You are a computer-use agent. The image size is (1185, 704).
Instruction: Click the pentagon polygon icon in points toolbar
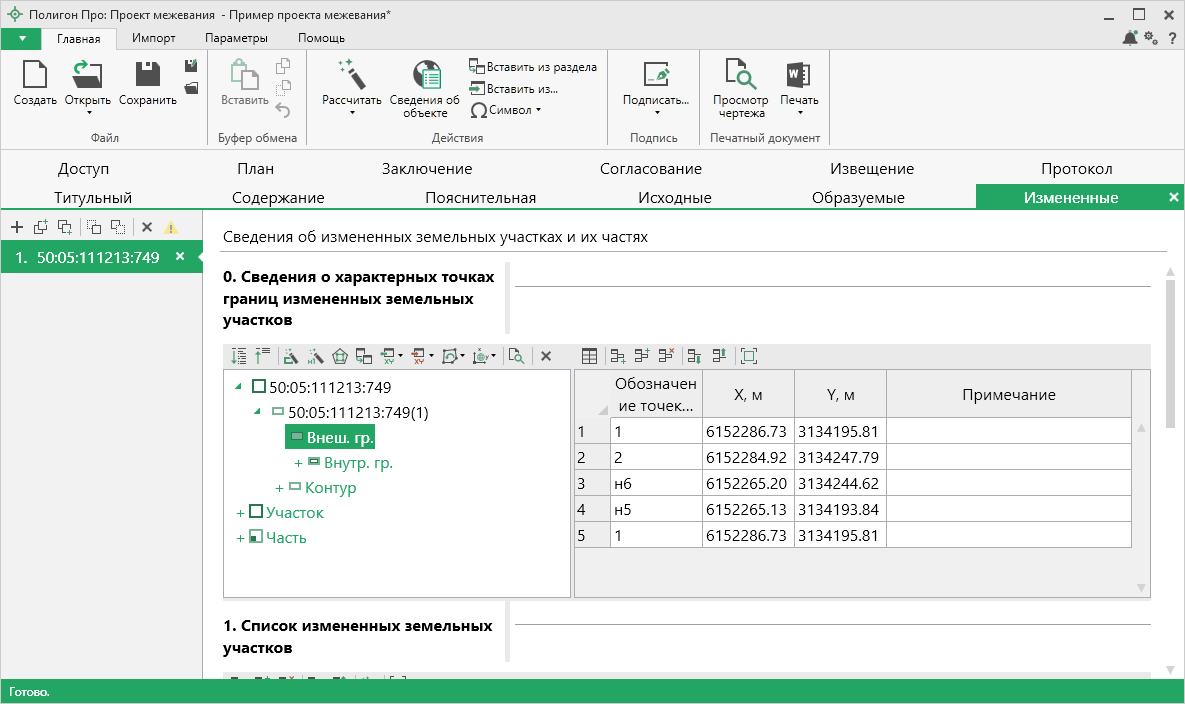[x=340, y=355]
